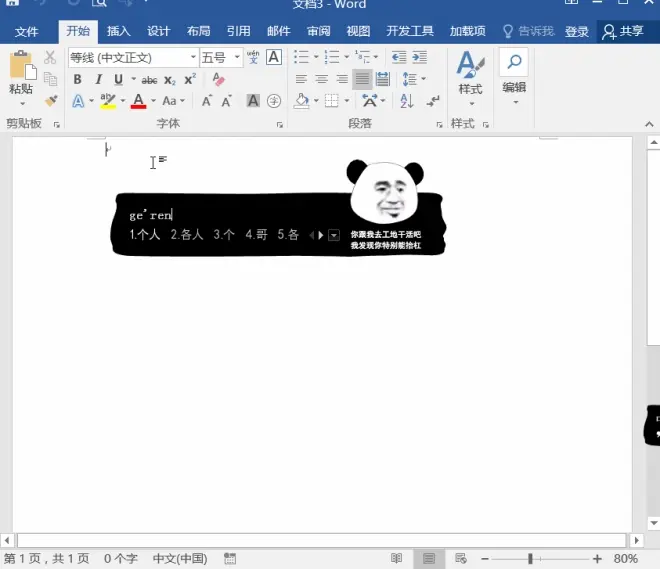Apply superscript formatting

click(x=190, y=79)
